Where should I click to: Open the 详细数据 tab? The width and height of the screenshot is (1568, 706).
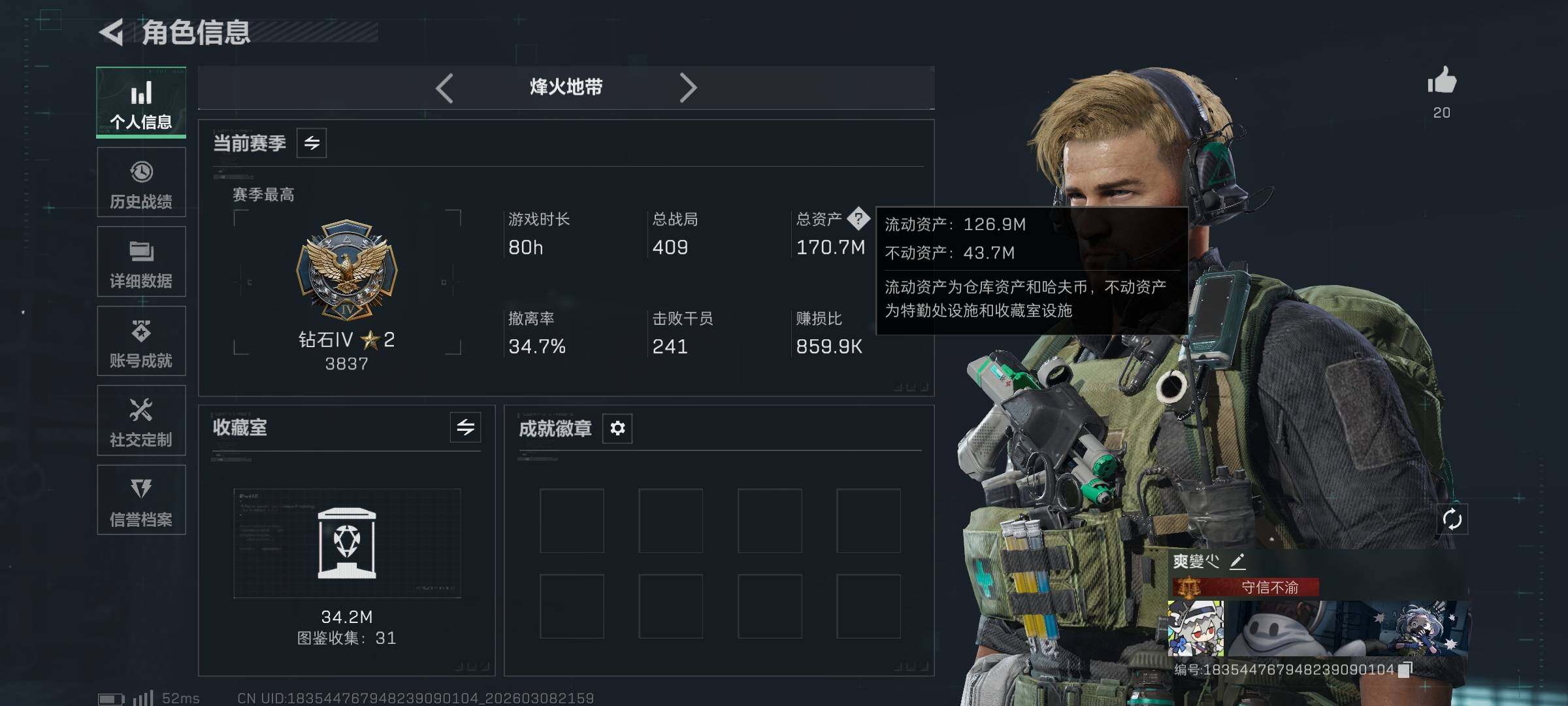(141, 261)
